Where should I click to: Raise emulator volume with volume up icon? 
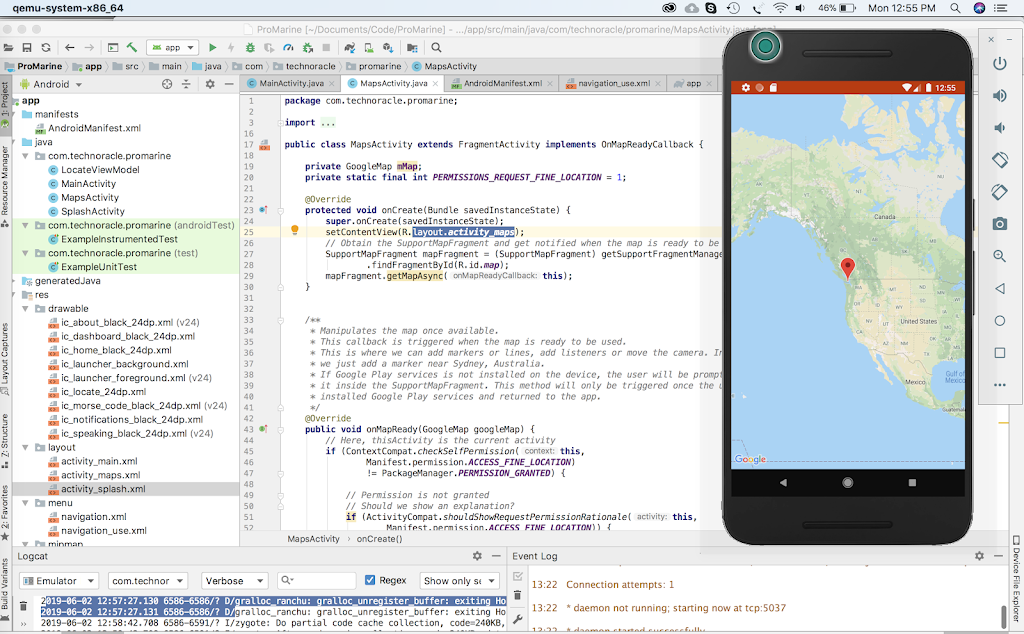pyautogui.click(x=999, y=96)
